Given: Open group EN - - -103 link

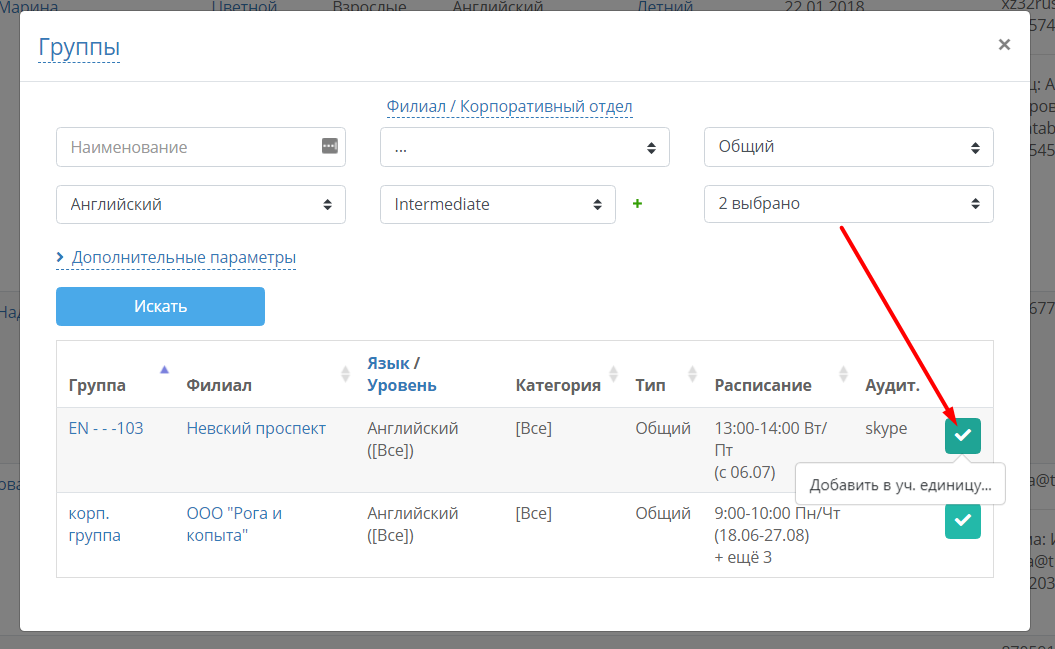Looking at the screenshot, I should click(106, 428).
